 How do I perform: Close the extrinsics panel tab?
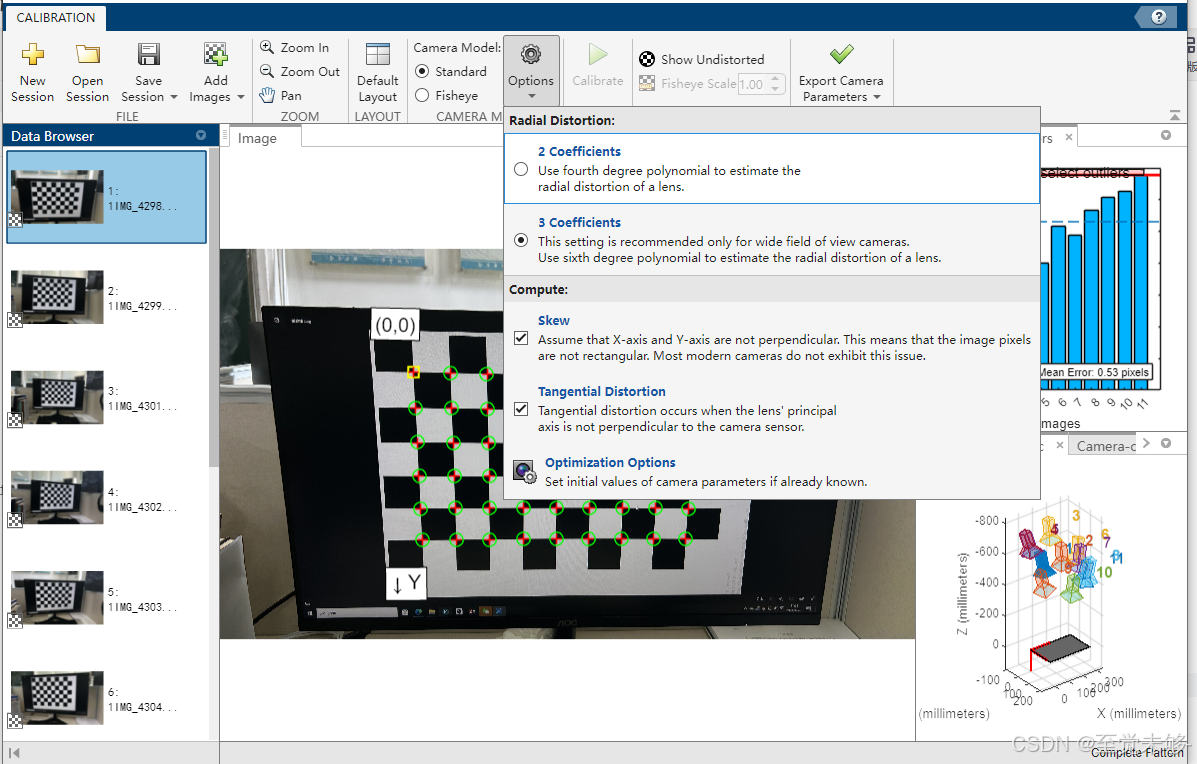tap(1060, 445)
